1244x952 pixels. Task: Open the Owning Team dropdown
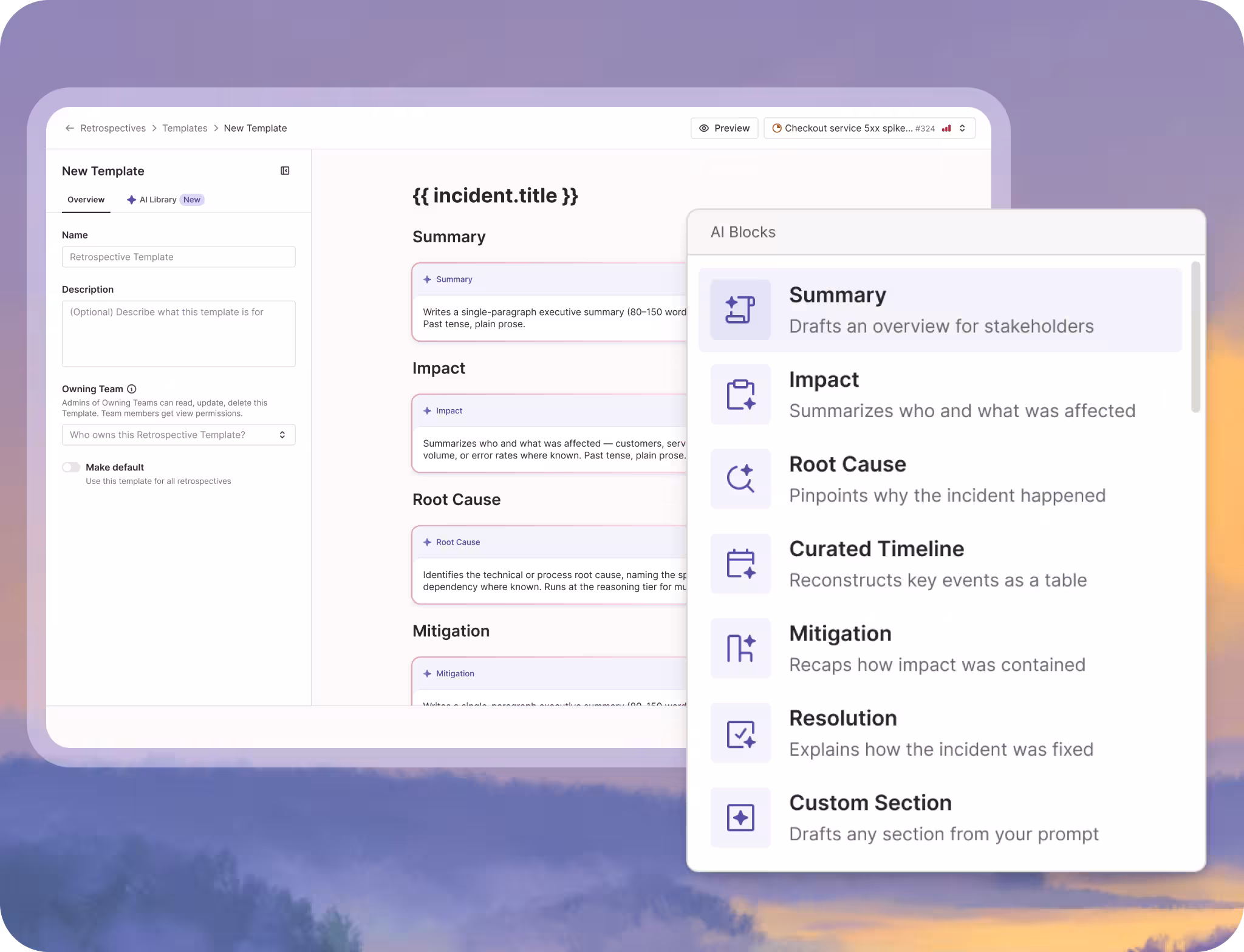[x=179, y=435]
